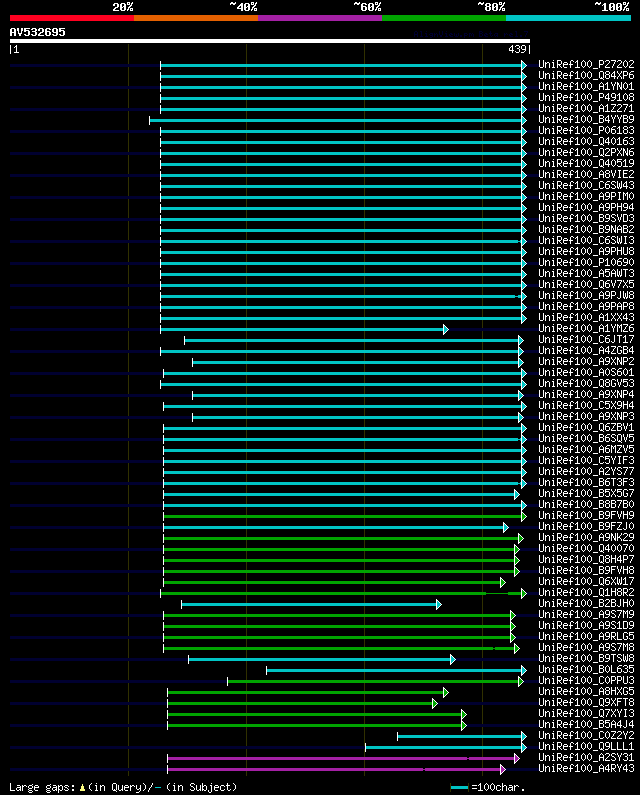Choose the UniRef100_A9PIM0 entry

[586, 196]
